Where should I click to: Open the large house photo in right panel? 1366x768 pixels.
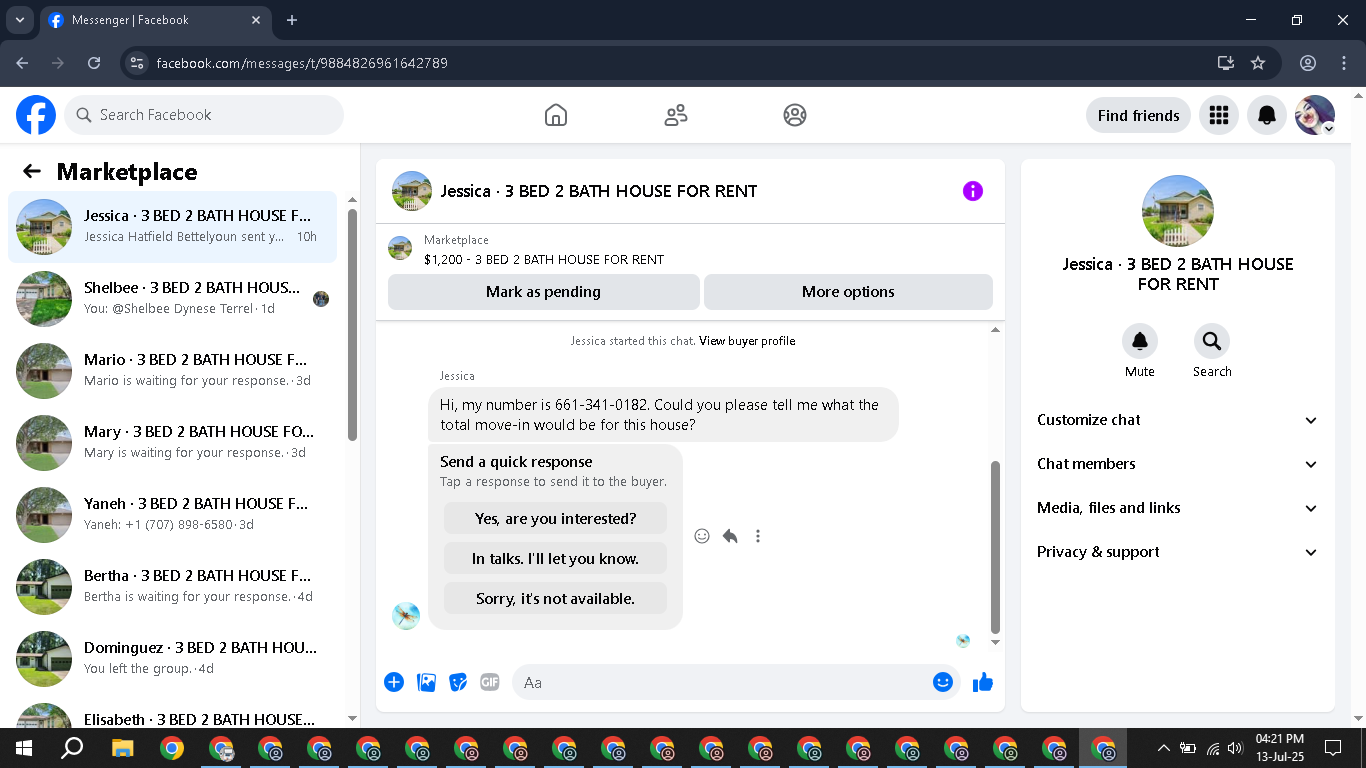coord(1178,211)
